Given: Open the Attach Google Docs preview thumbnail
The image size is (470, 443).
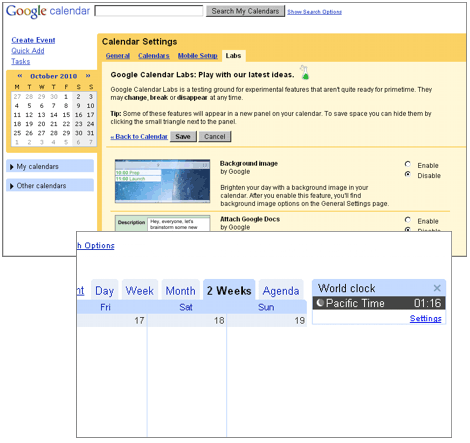Looking at the screenshot, I should click(162, 223).
